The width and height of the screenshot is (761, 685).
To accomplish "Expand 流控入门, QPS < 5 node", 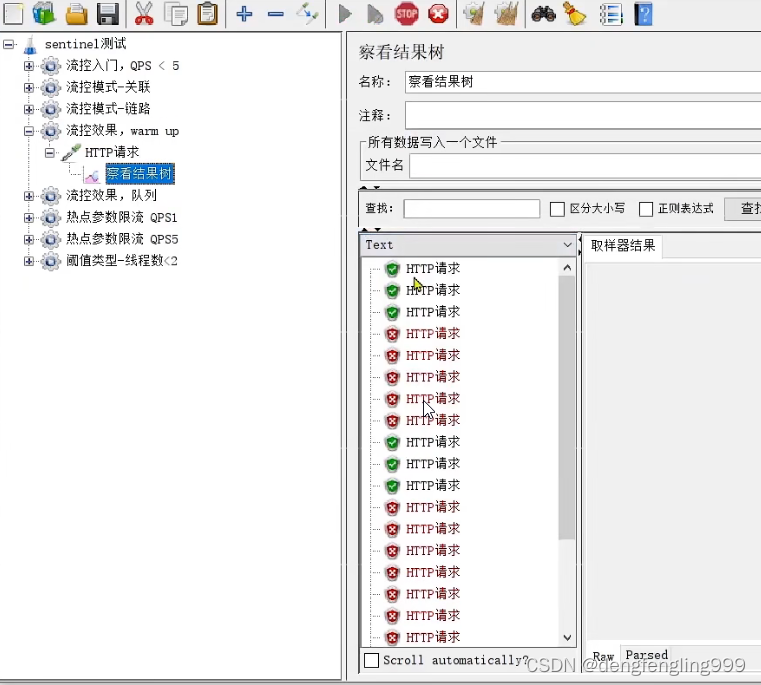I will tap(29, 66).
